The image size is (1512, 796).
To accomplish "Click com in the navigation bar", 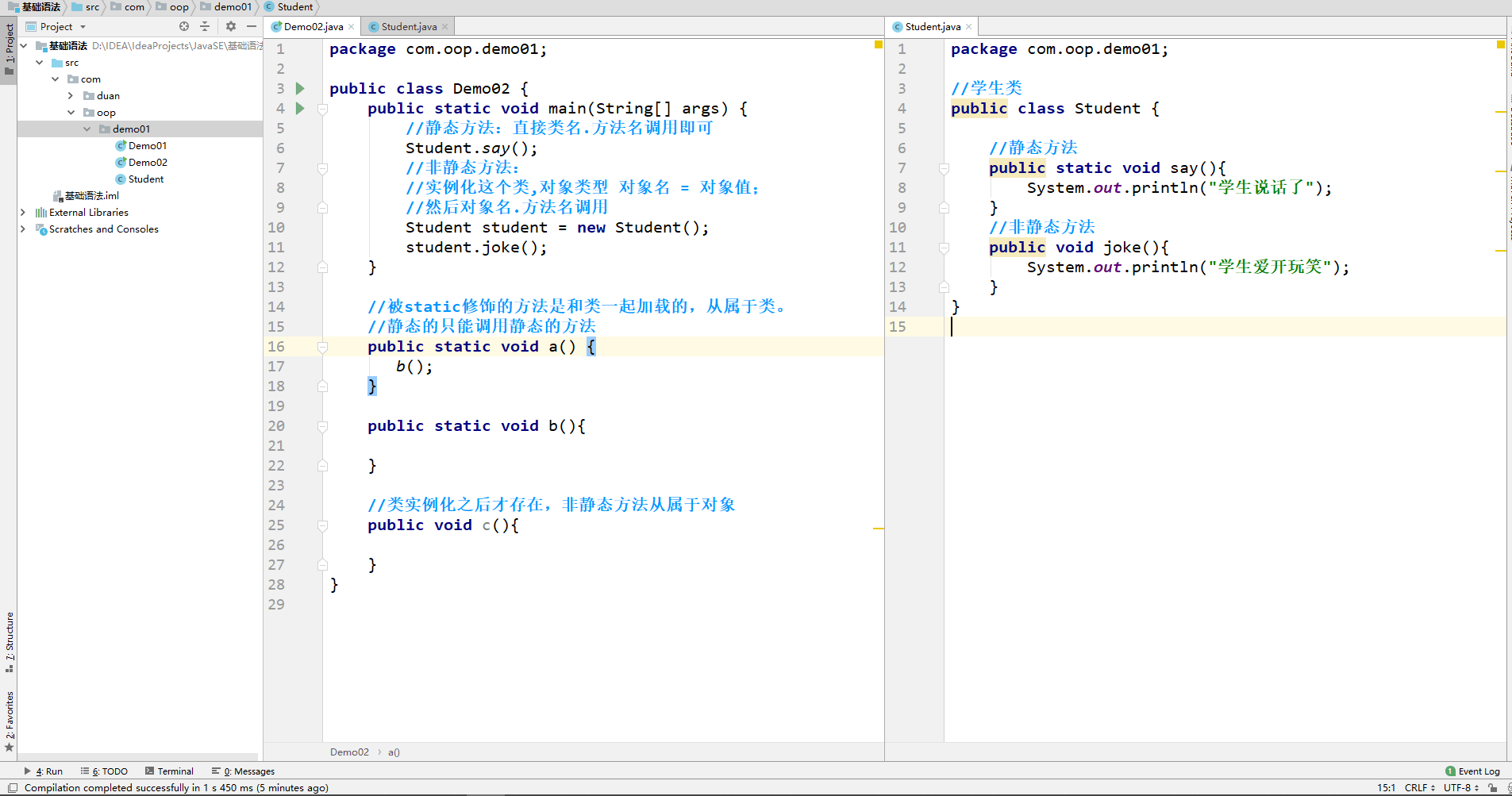I will coord(128,7).
